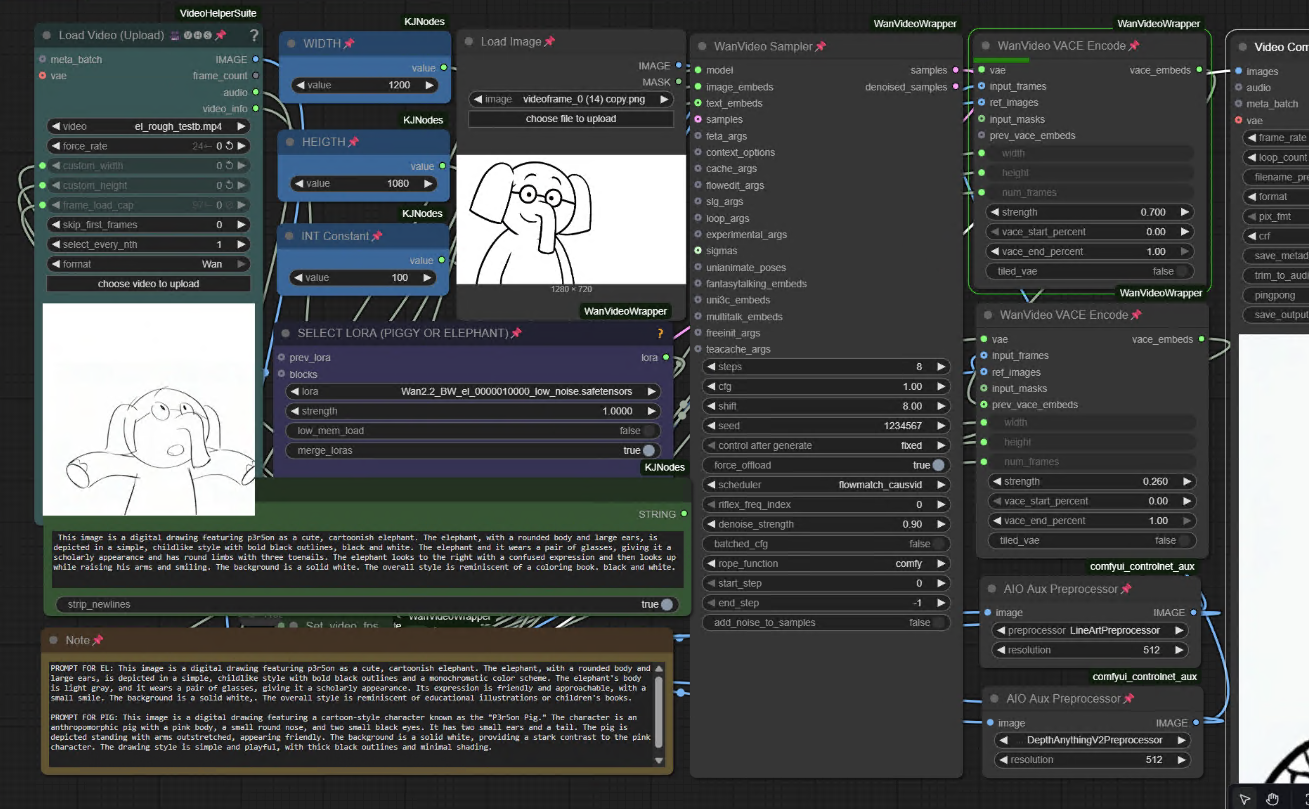The height and width of the screenshot is (809, 1309).
Task: Open the scheduler dropdown set to flowmatch_causvid
Action: [x=826, y=485]
